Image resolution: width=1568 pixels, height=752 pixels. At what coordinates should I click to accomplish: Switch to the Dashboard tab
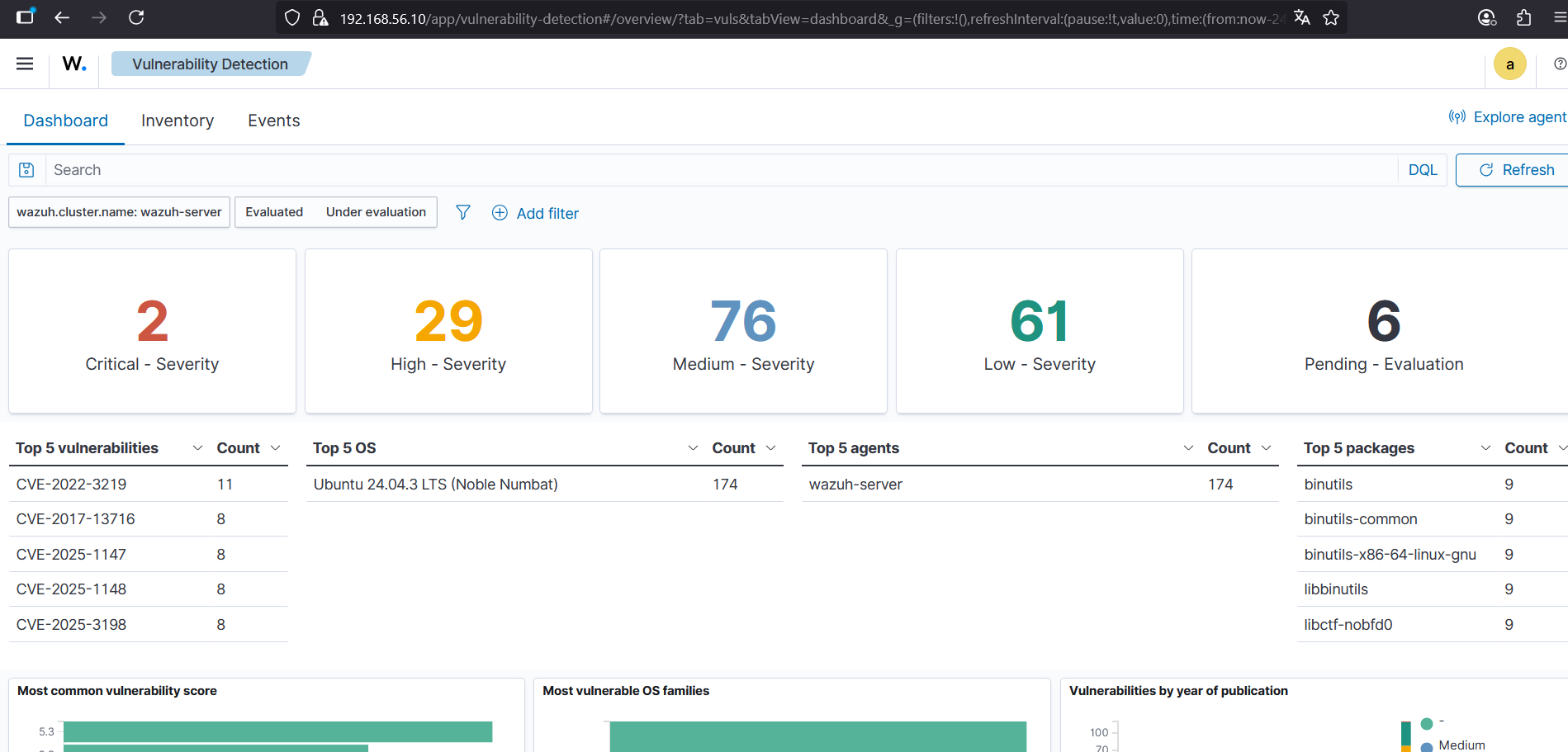click(66, 121)
